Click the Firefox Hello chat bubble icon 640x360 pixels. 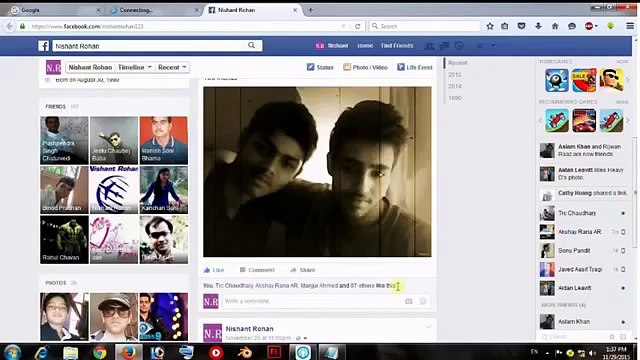pos(572,26)
